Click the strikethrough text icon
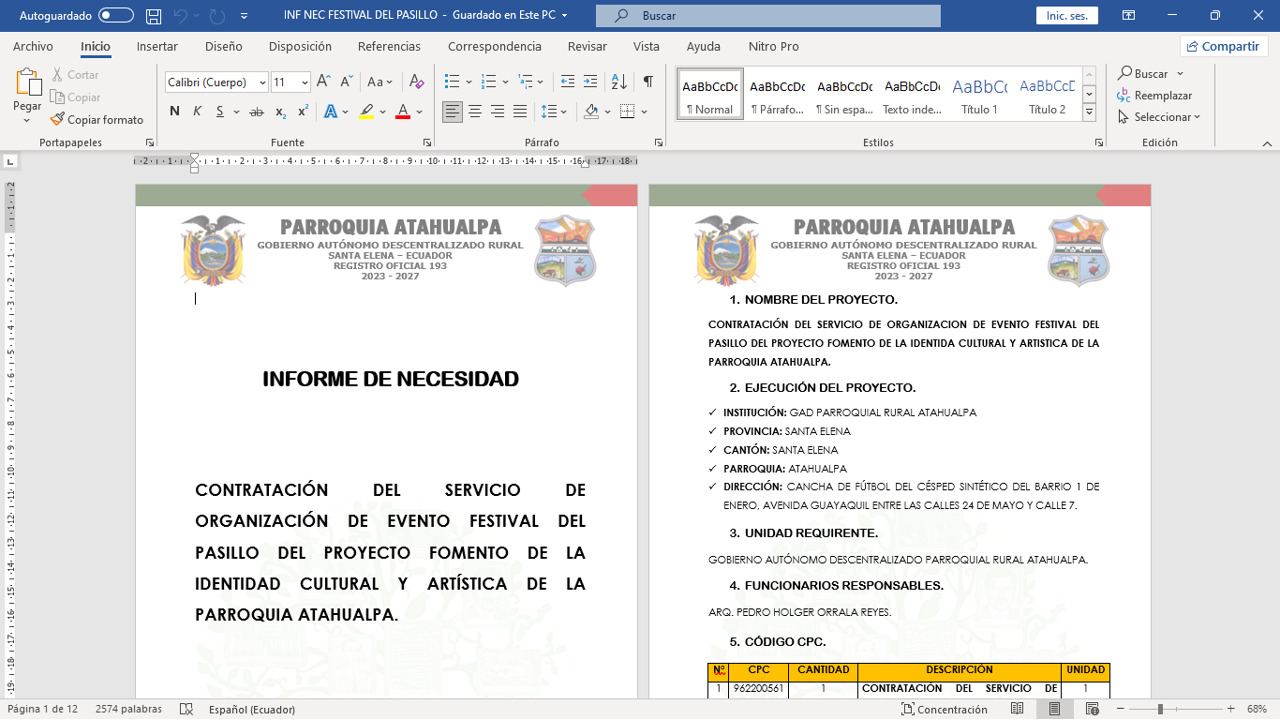The image size is (1280, 720). pos(257,112)
